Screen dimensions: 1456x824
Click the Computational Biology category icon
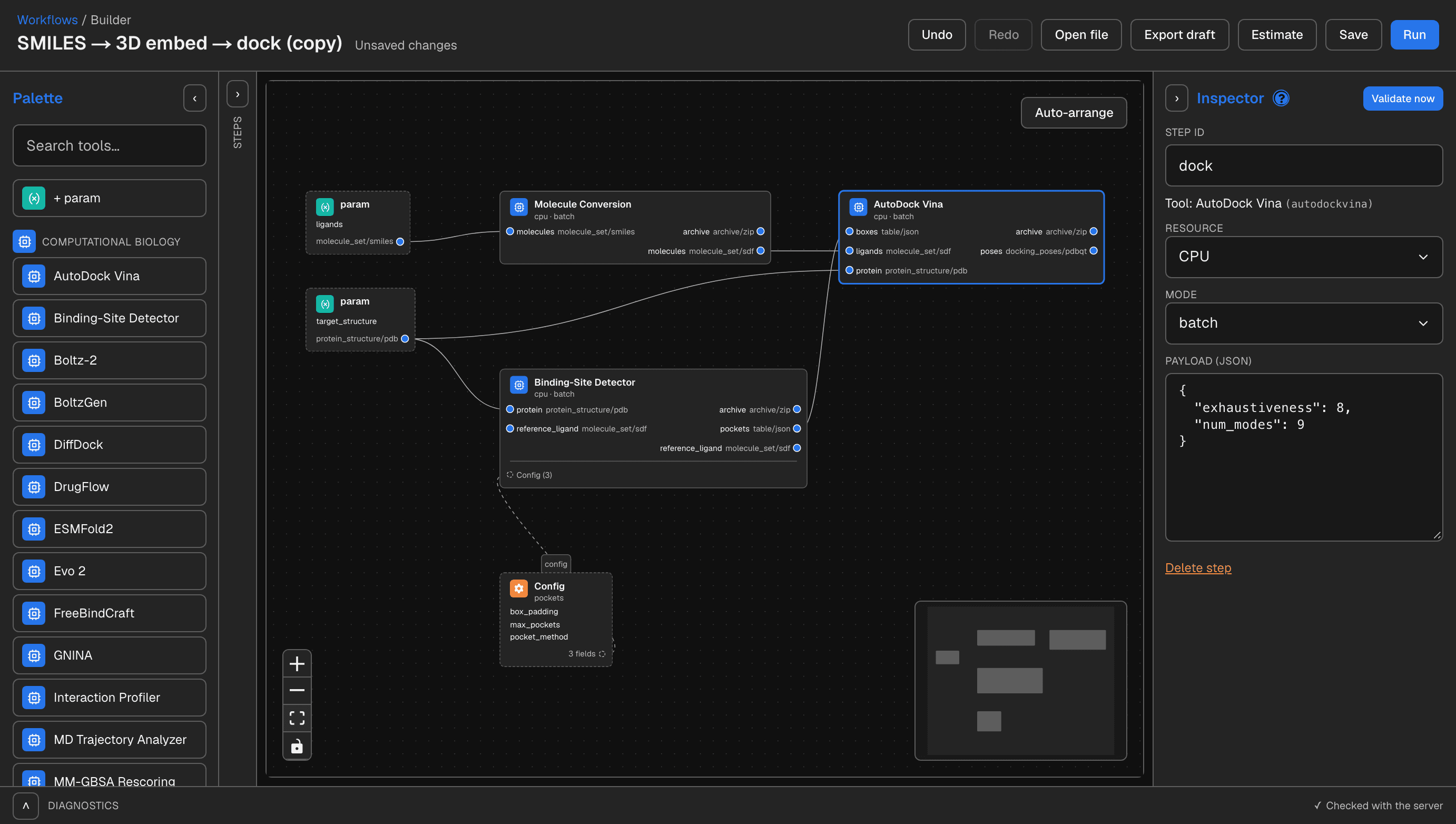click(x=24, y=242)
